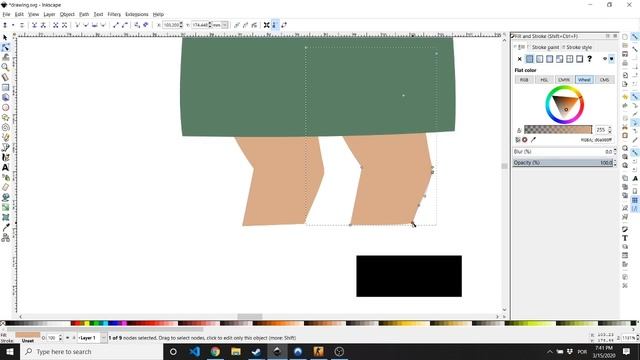Set fill to Pattern
The width and height of the screenshot is (640, 360).
point(569,59)
